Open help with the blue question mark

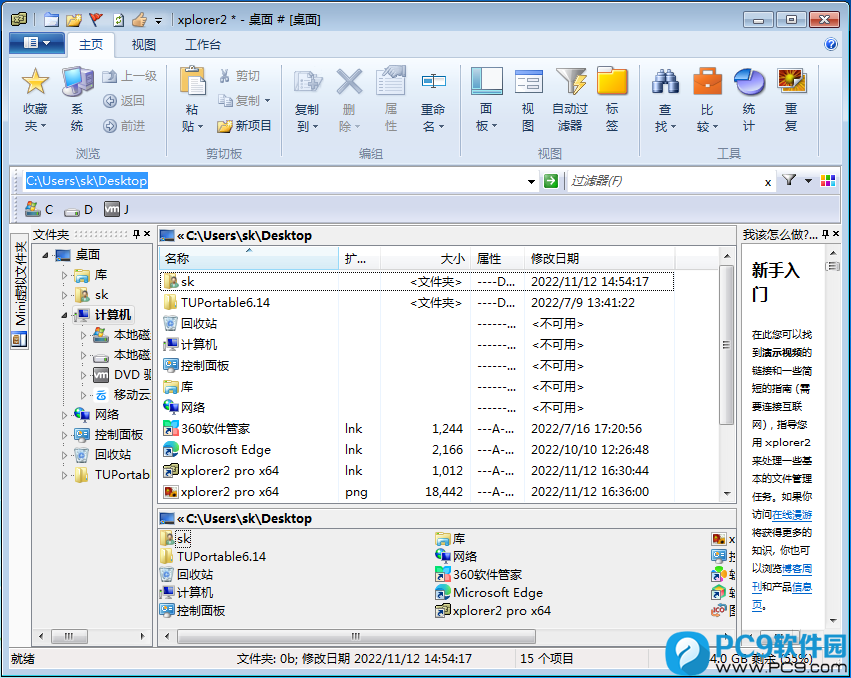click(x=831, y=44)
